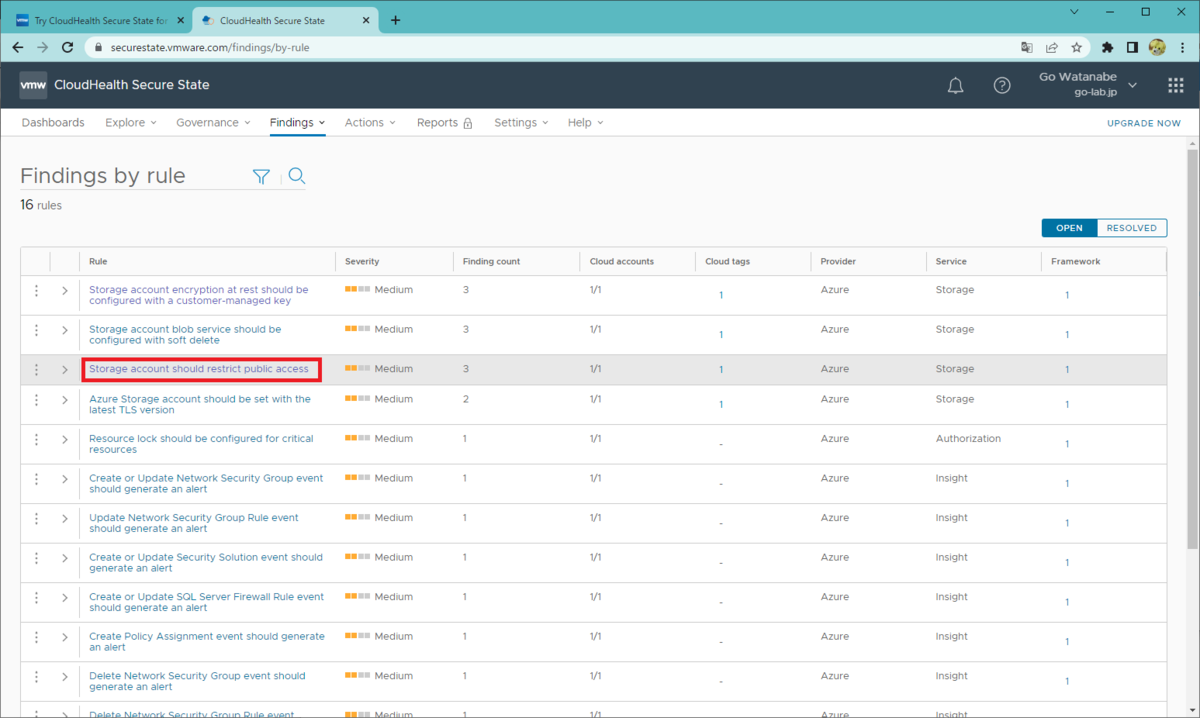This screenshot has height=718, width=1200.
Task: Open the Delete Network Security Group event rule
Action: 197,681
